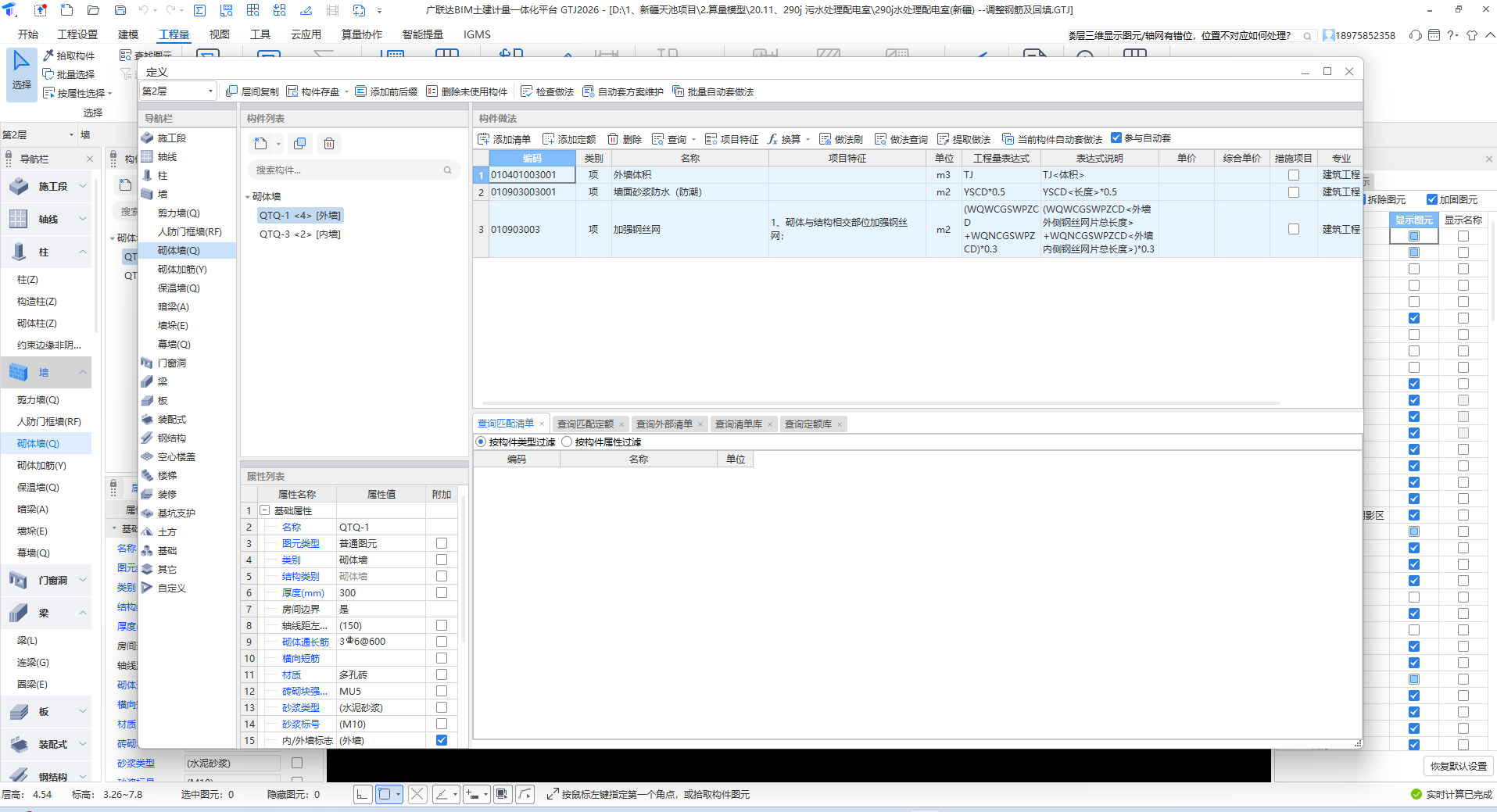Click the open folder icon in title bar
Screen dimensions: 1497x812
[x=93, y=10]
